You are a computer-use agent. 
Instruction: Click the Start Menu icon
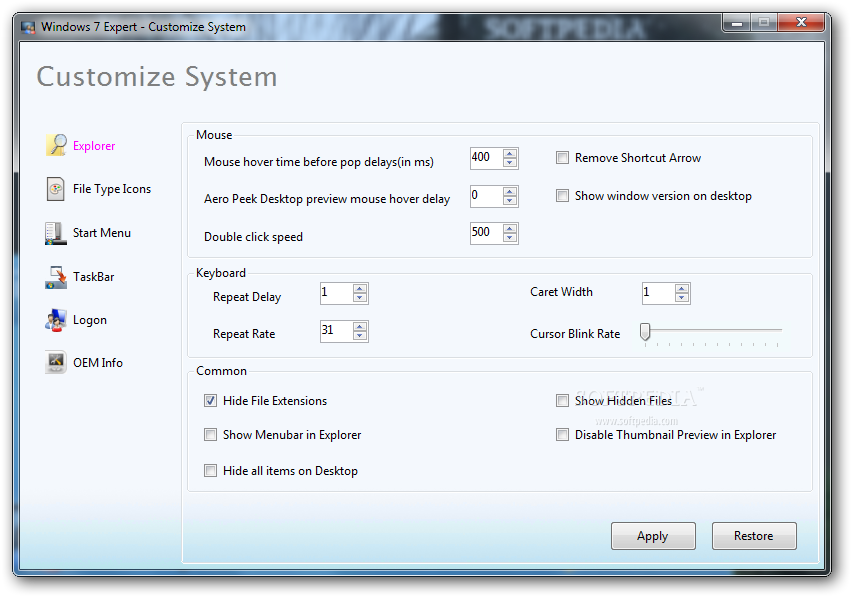55,233
